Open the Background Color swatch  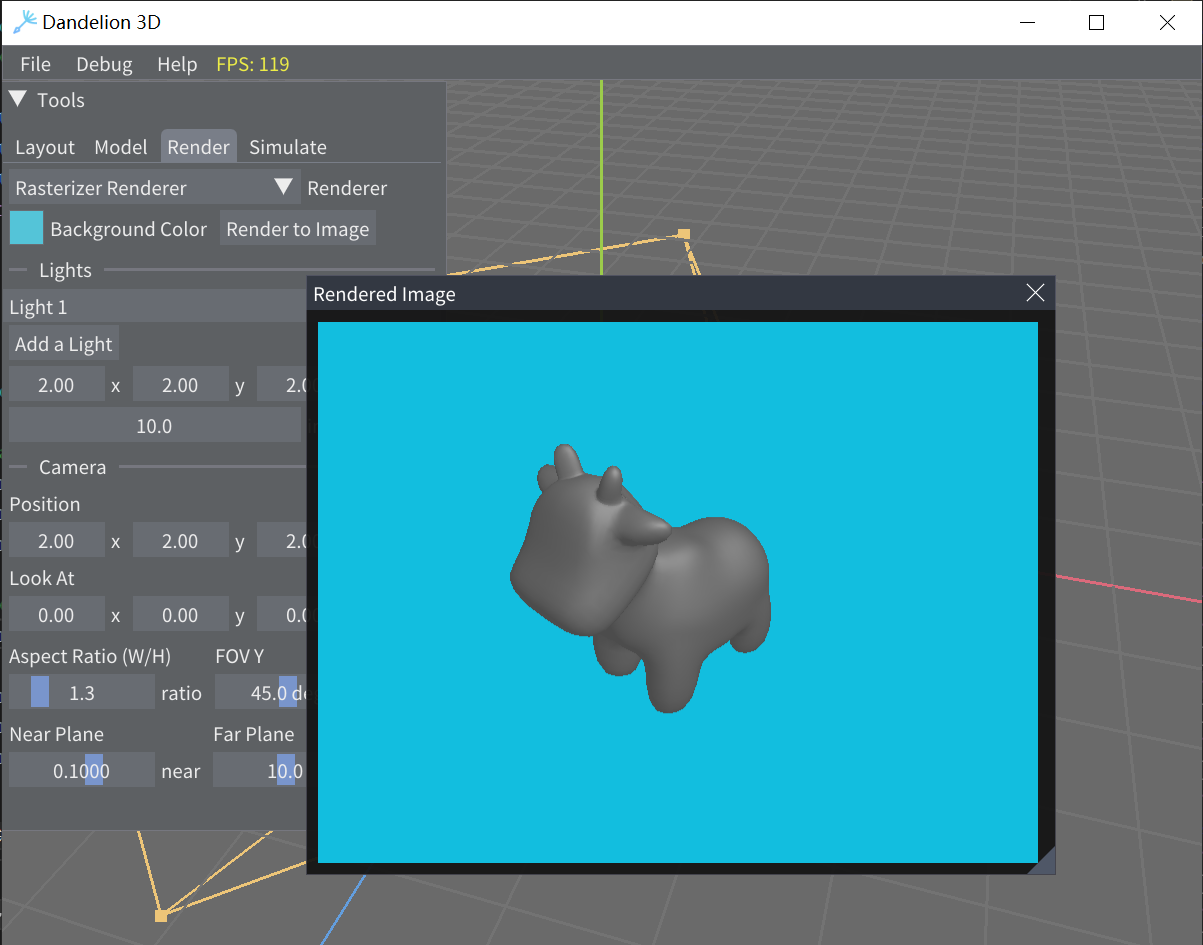(27, 228)
